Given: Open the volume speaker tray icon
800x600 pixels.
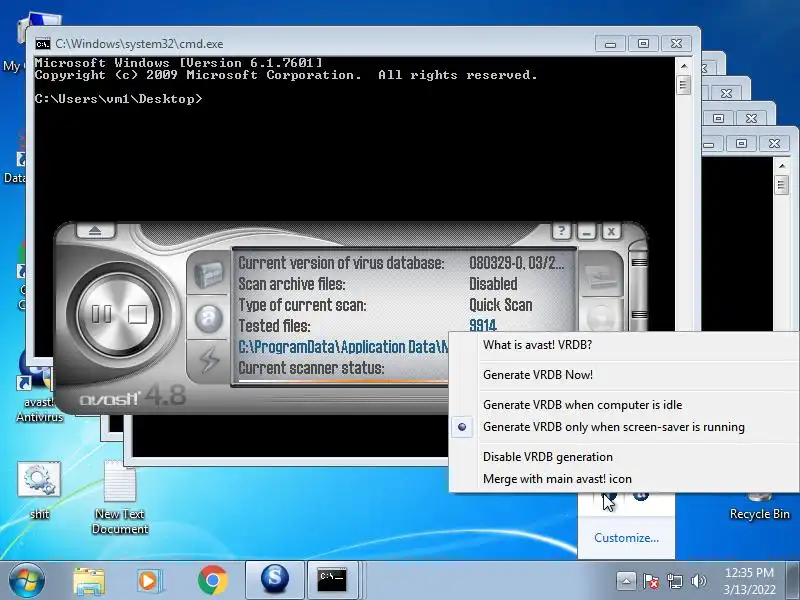Looking at the screenshot, I should [x=698, y=581].
